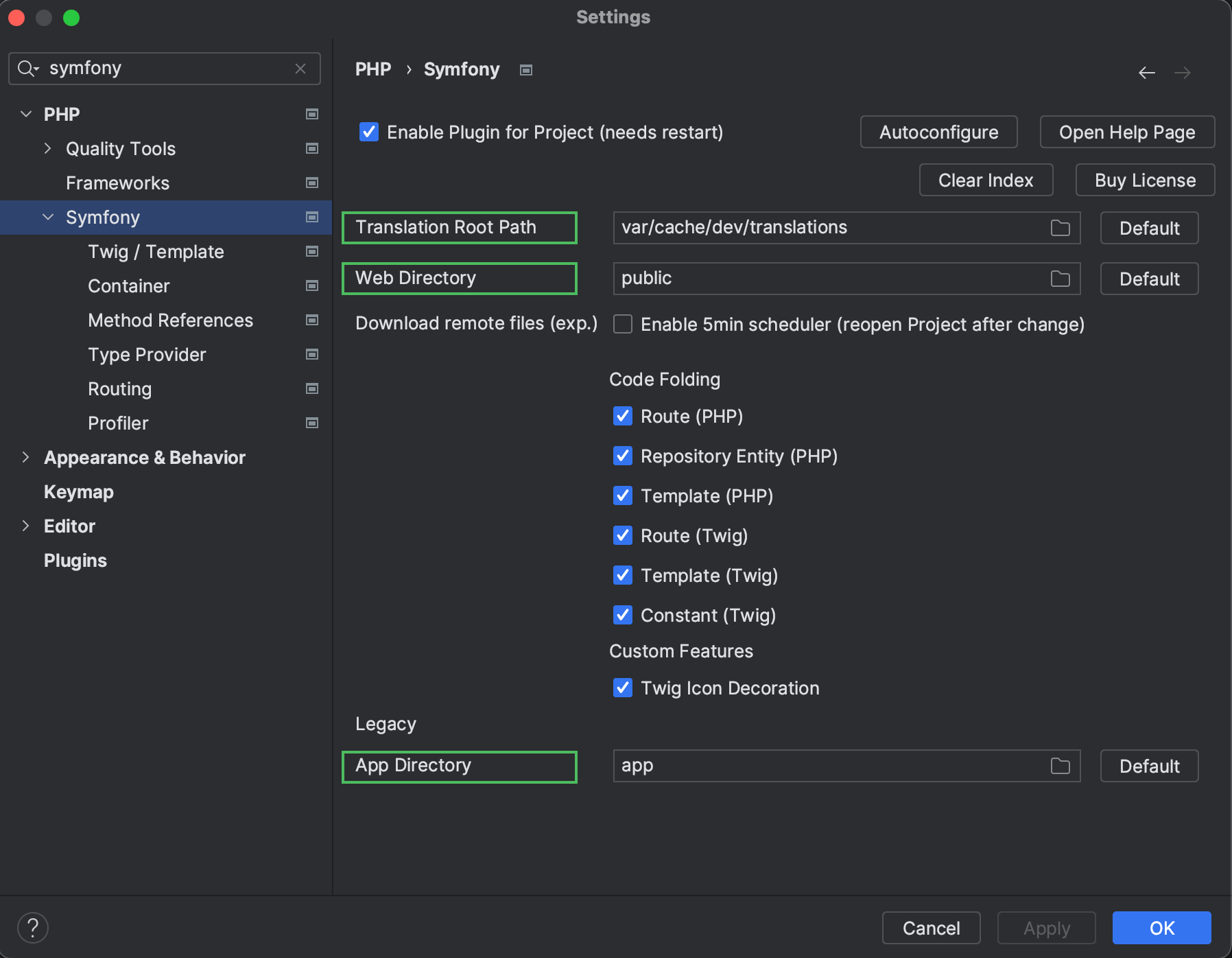Open the help question mark icon
This screenshot has height=958, width=1232.
32,928
